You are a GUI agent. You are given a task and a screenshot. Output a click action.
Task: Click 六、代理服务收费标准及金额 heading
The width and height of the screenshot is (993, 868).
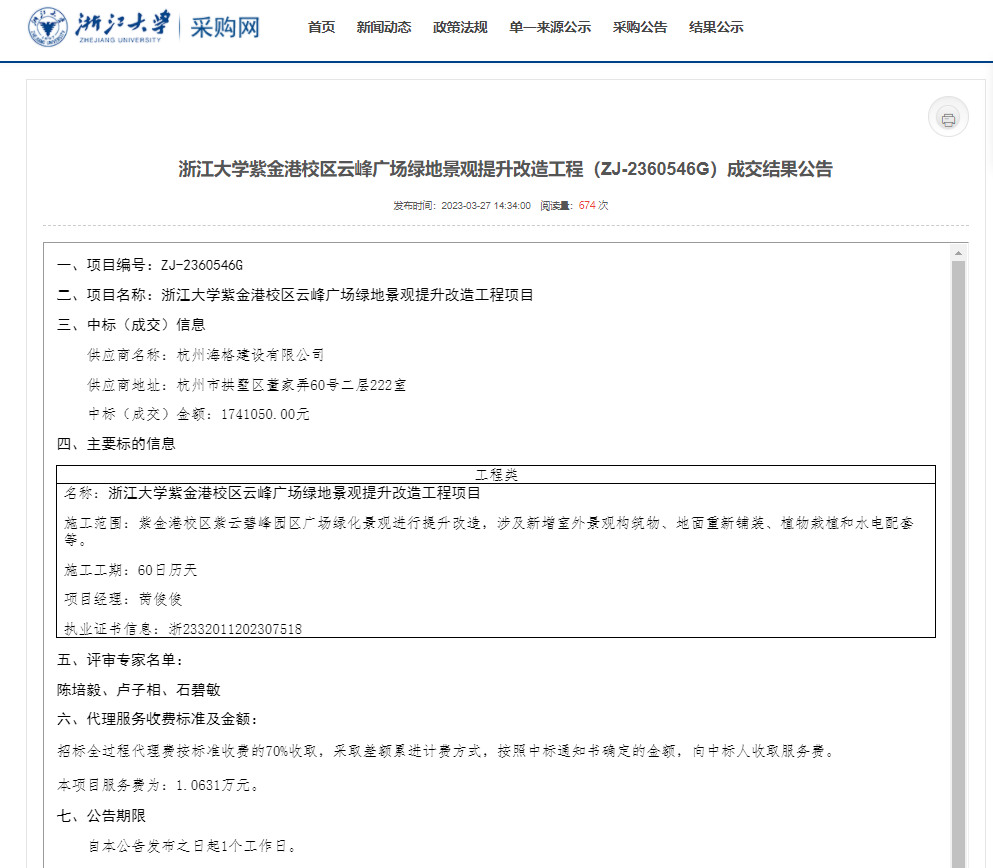tap(157, 719)
